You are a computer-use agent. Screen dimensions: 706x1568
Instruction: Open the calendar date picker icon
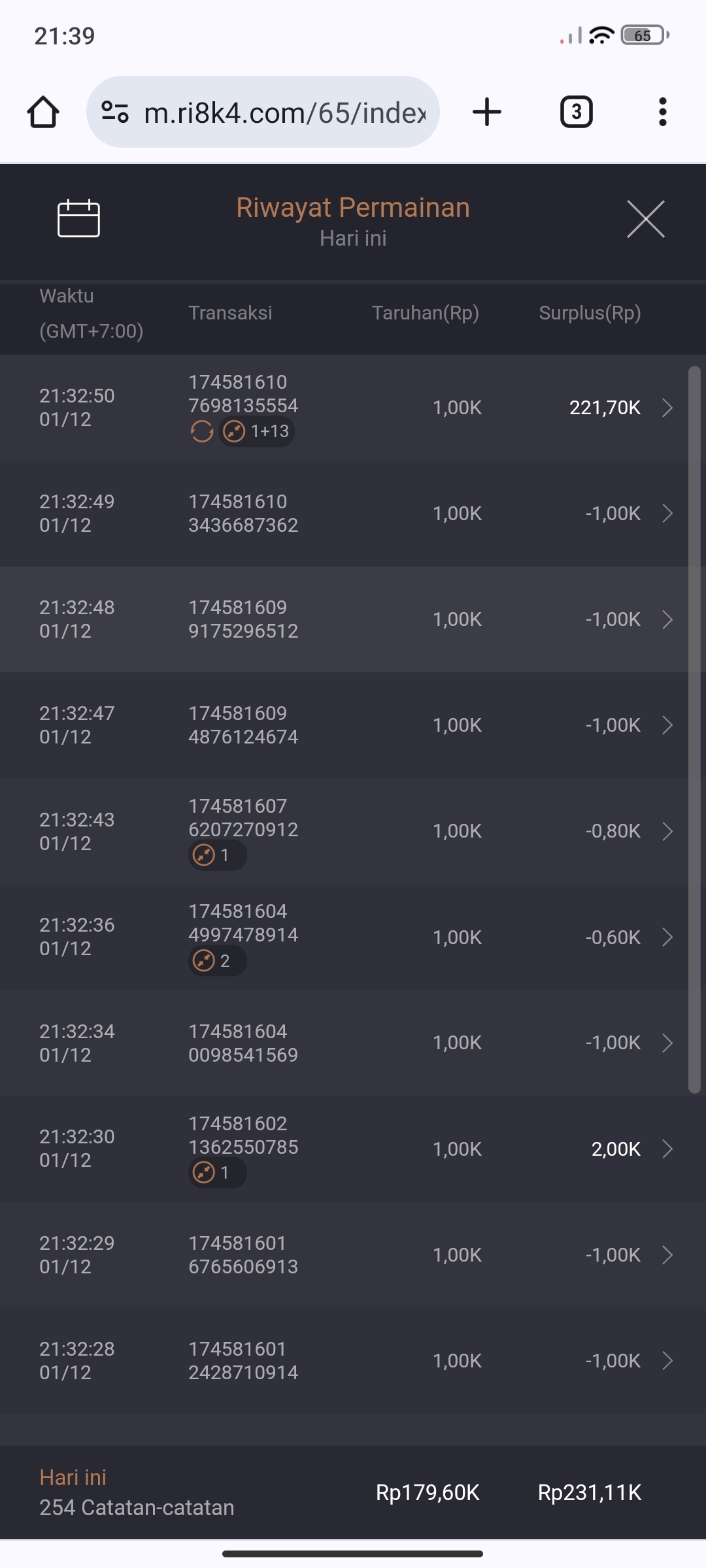coord(78,218)
